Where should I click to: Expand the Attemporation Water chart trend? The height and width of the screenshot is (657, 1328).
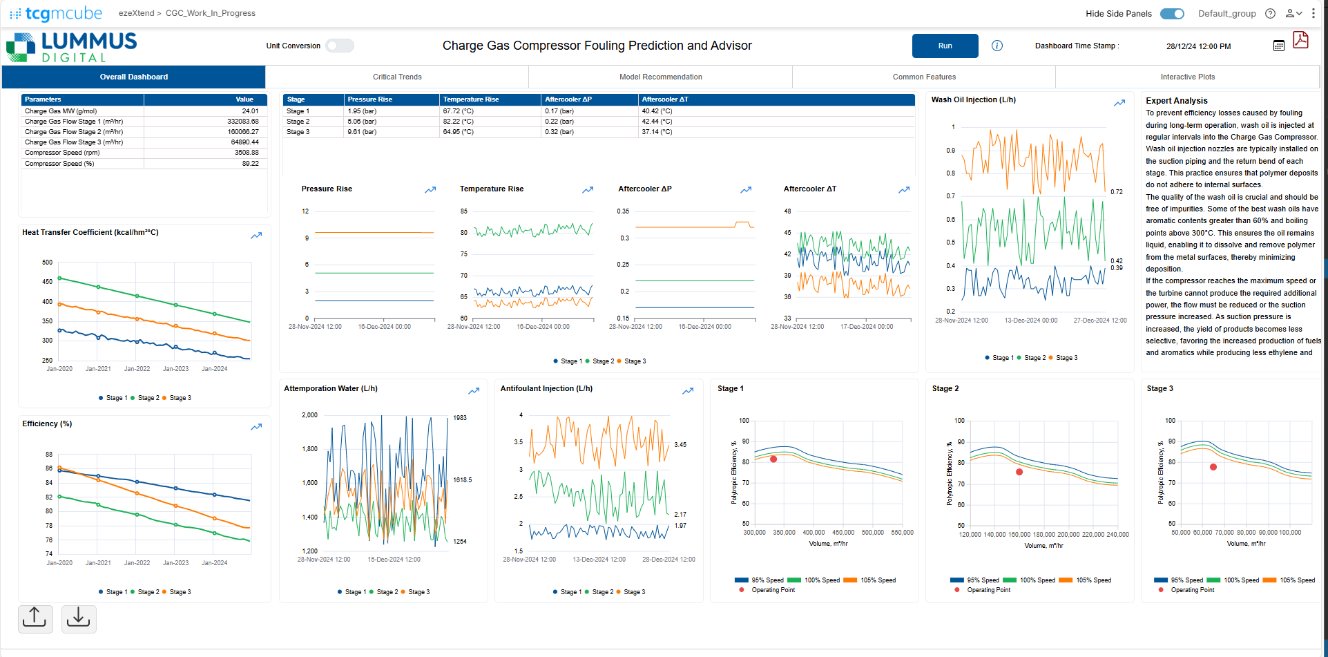click(473, 391)
